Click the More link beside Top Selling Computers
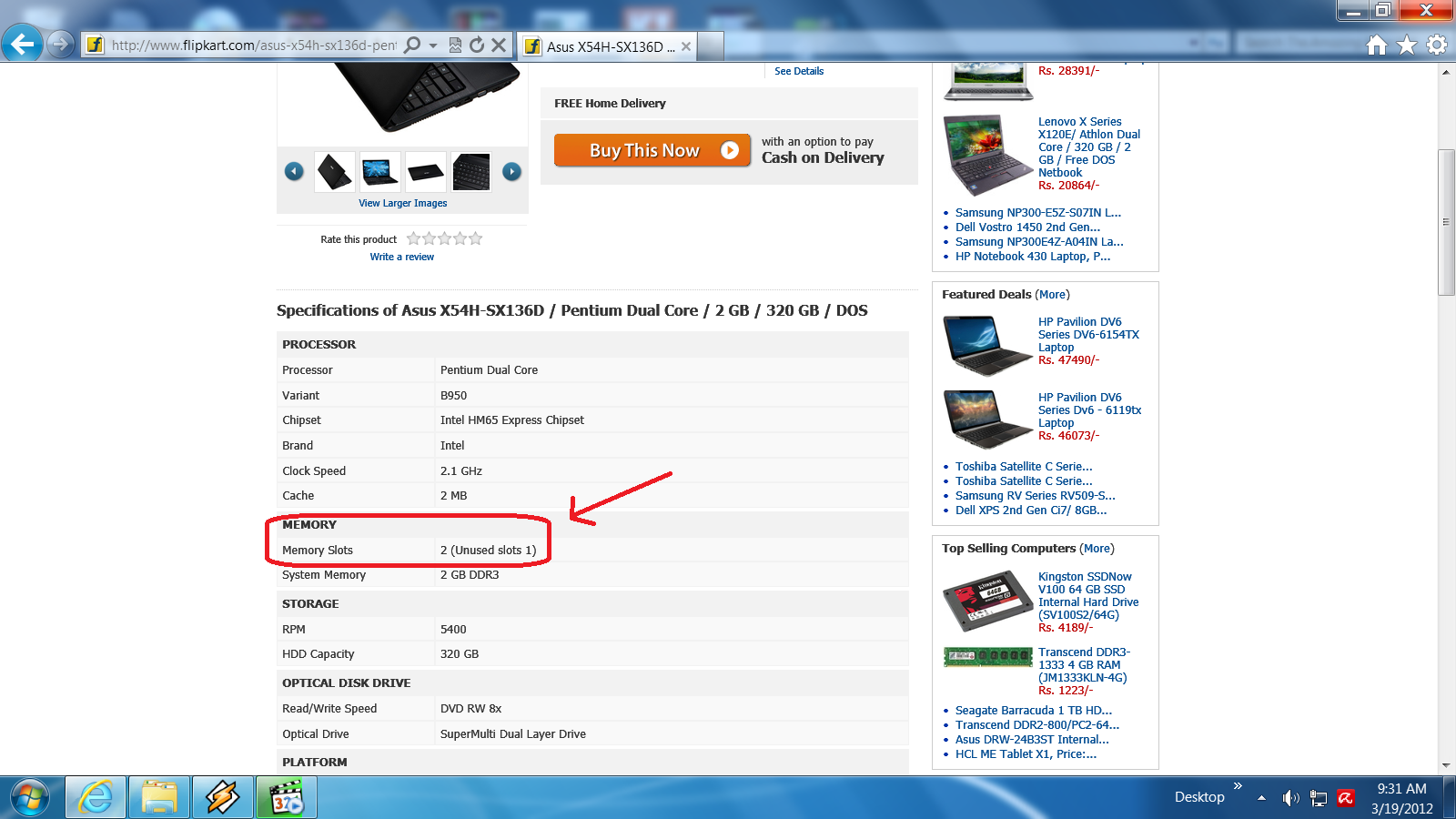1456x819 pixels. point(1097,549)
